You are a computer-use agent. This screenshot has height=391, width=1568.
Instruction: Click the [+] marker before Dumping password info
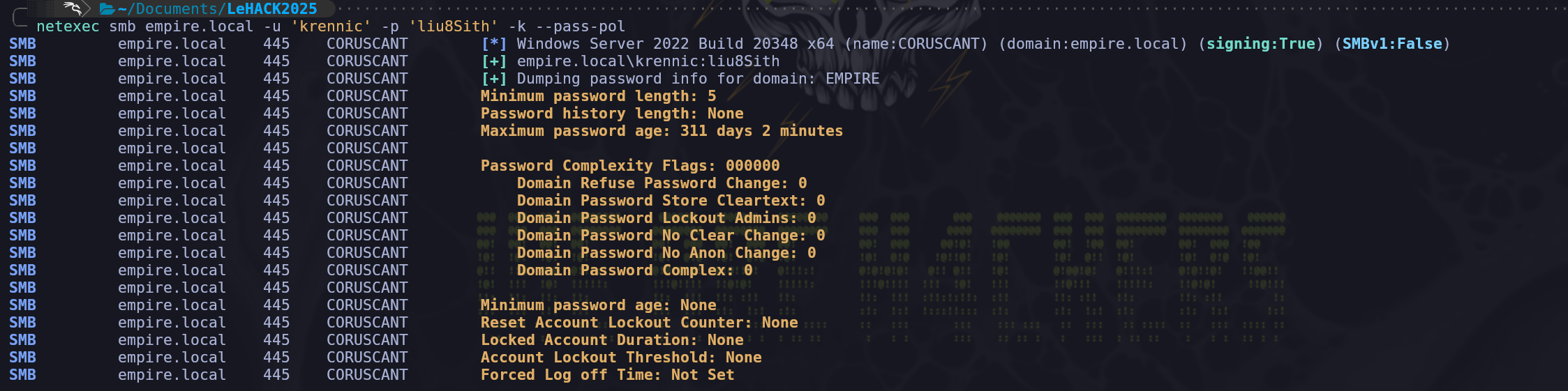pyautogui.click(x=494, y=79)
